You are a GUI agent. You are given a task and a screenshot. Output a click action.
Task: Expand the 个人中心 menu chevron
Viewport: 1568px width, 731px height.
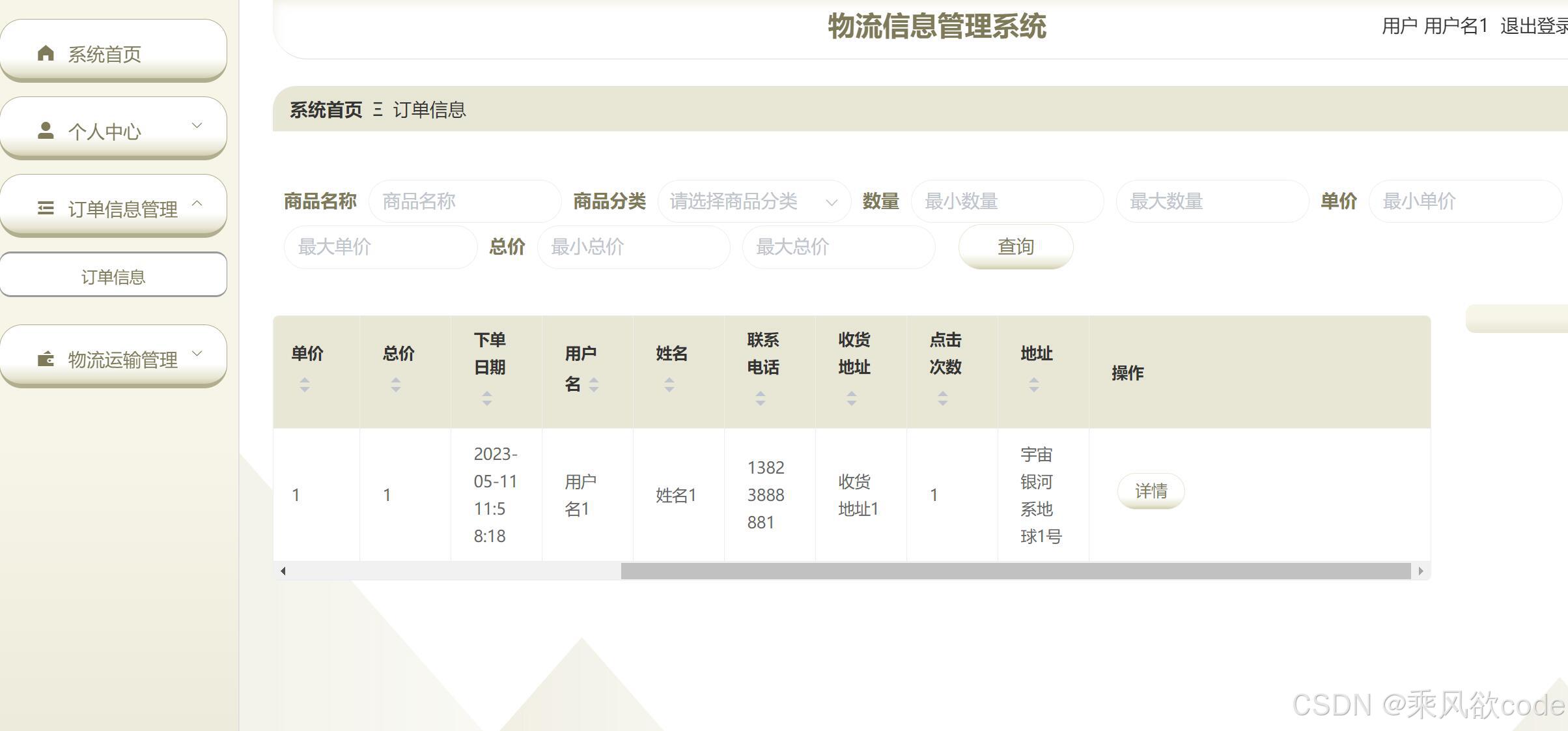[x=197, y=125]
